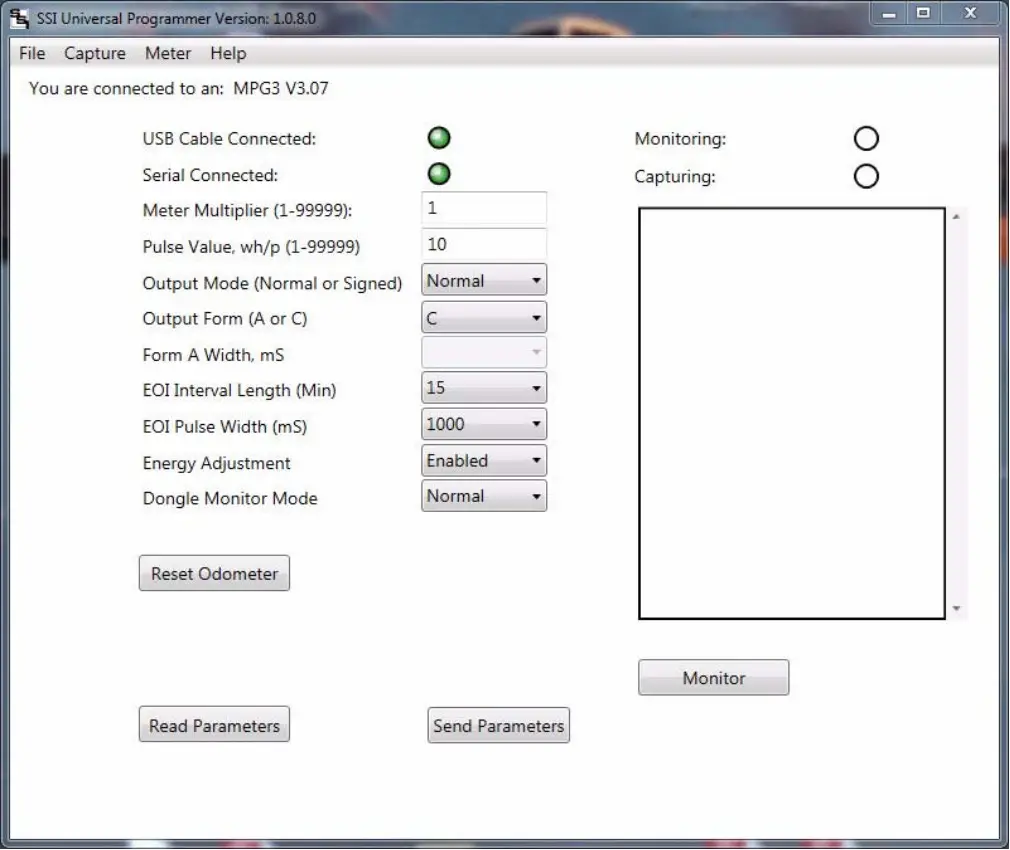Choose a value in EOI Pulse Width dropdown

point(484,424)
